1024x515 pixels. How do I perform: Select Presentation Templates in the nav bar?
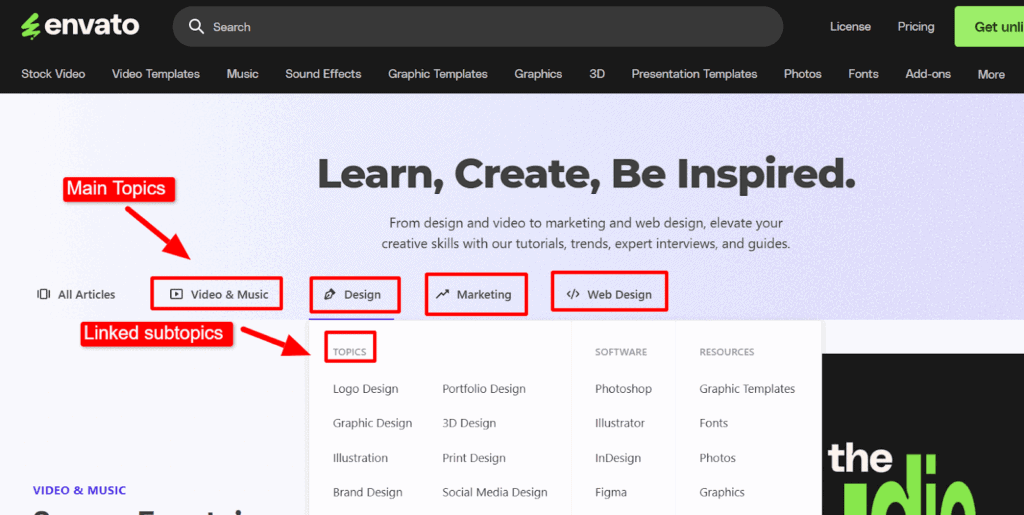point(694,74)
